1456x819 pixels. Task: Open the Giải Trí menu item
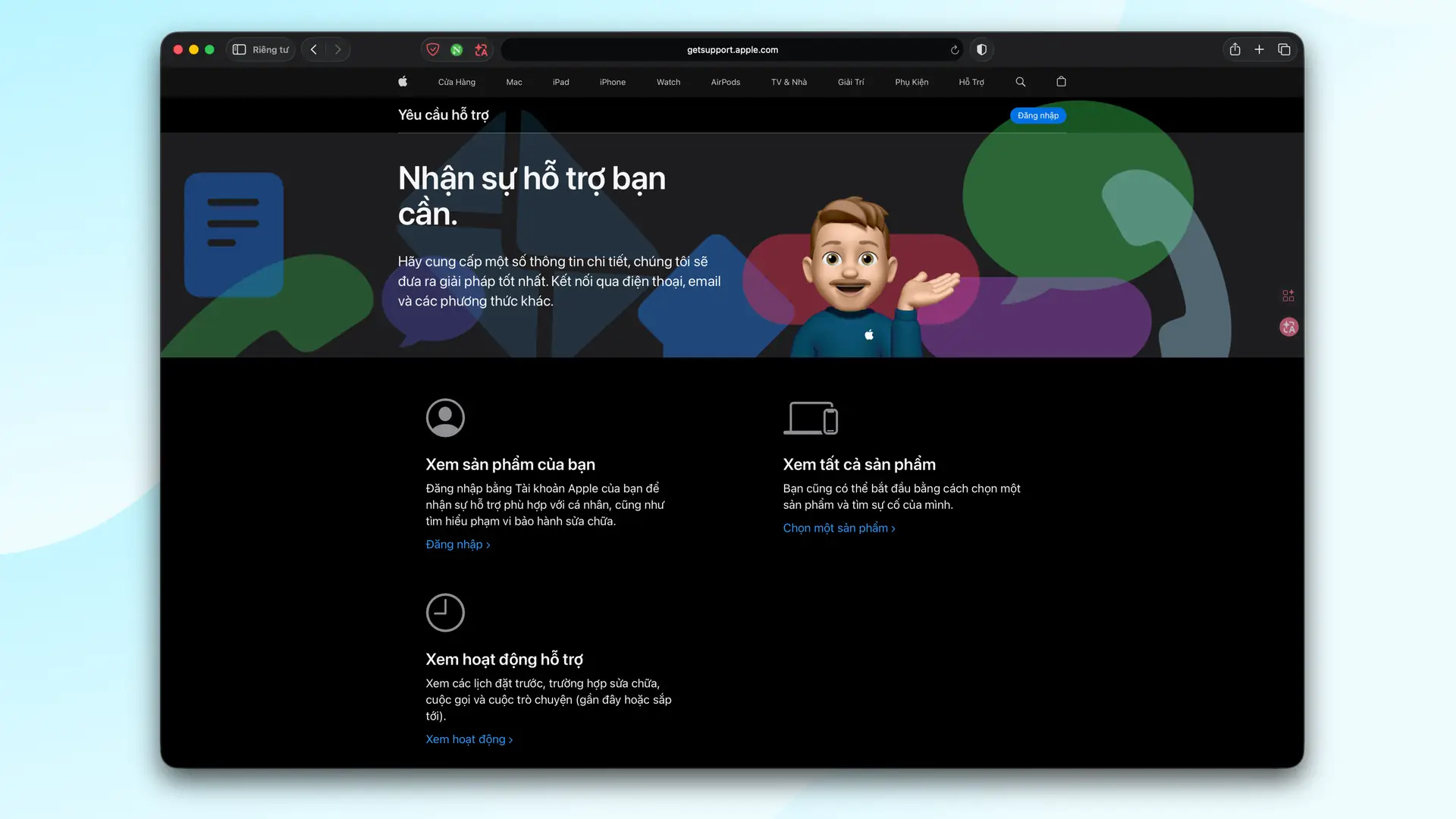[851, 82]
